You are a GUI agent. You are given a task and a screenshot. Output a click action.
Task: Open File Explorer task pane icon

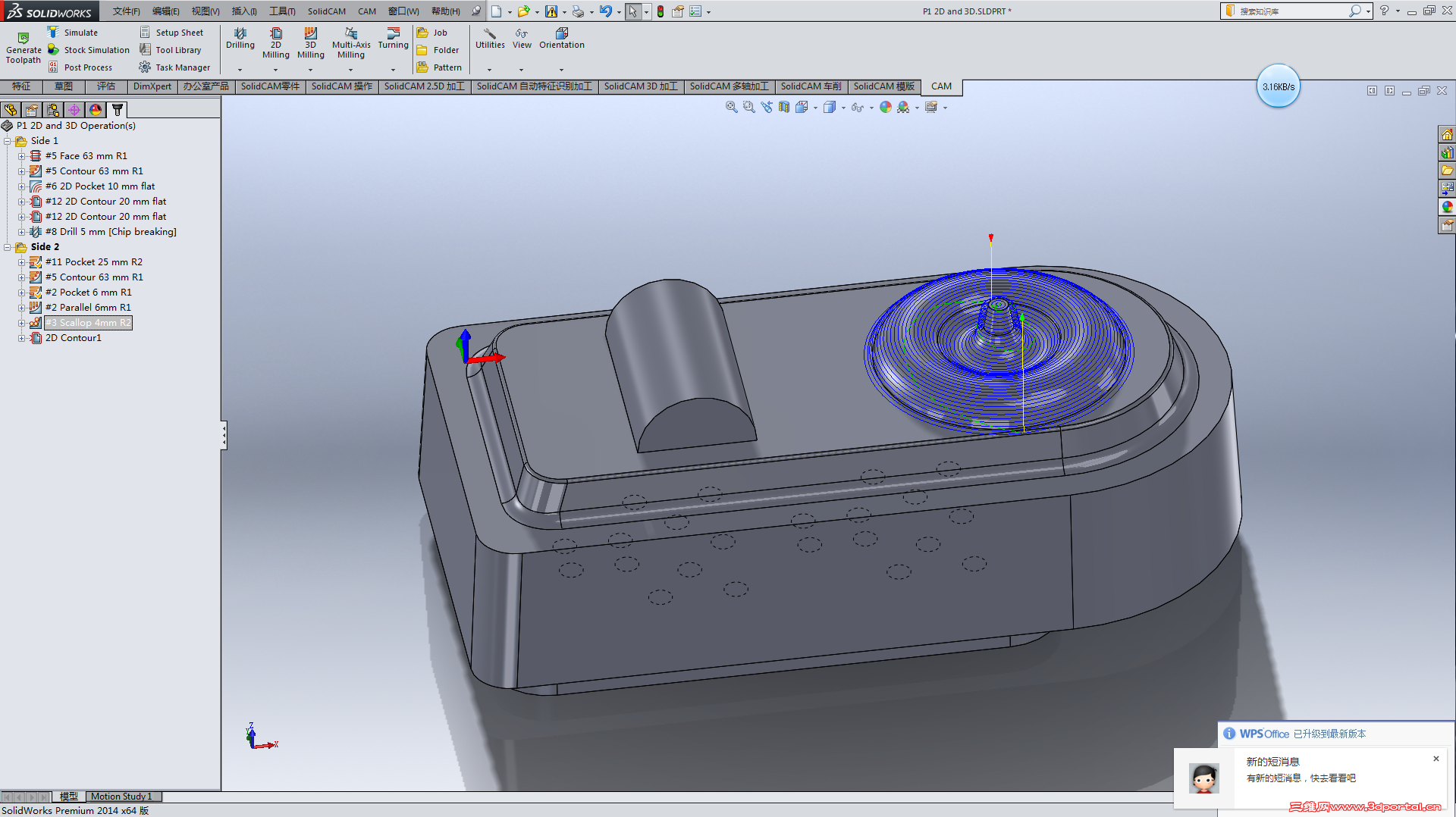[1447, 171]
